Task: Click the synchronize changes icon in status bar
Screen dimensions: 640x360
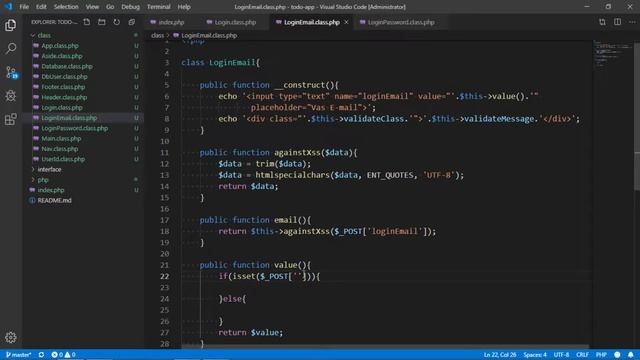Action: pyautogui.click(x=41, y=355)
